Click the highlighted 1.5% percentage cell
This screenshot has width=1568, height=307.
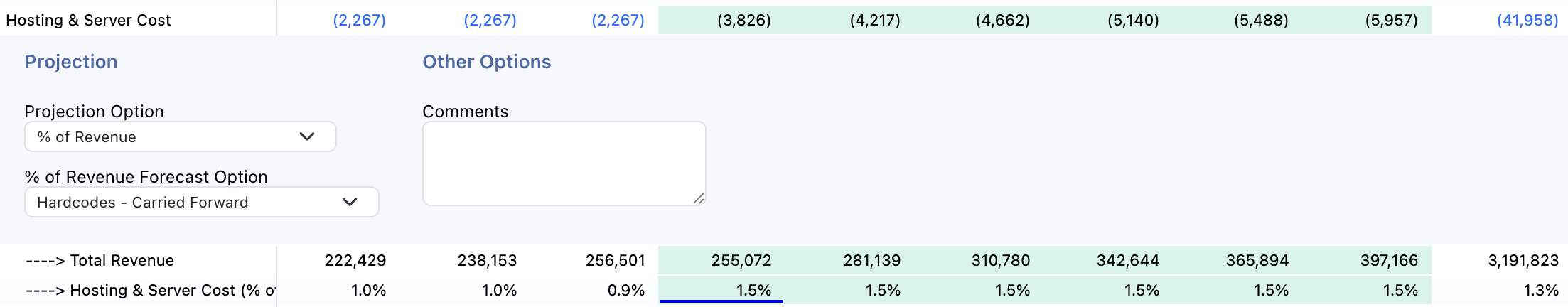point(721,291)
